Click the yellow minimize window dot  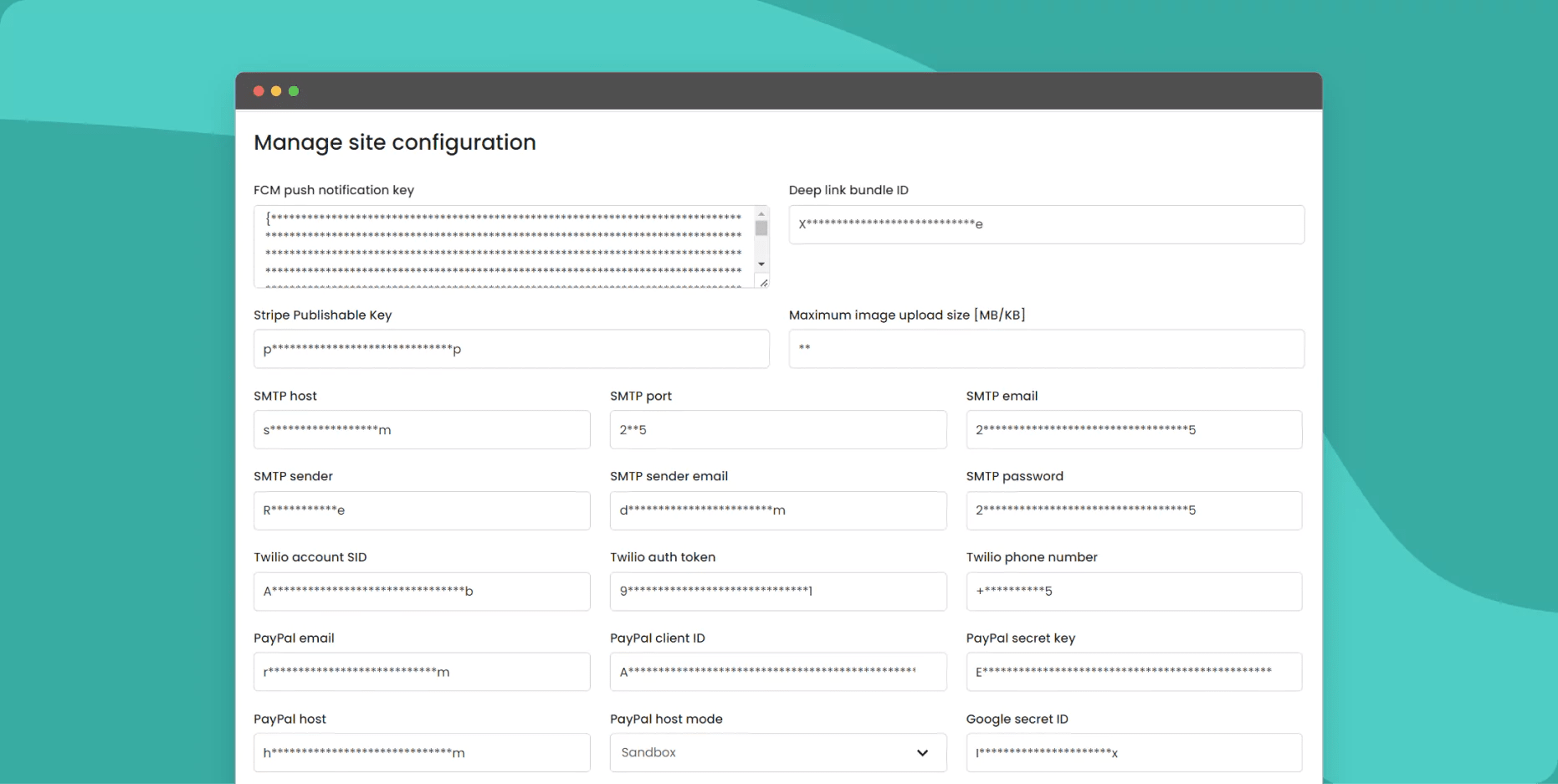click(x=276, y=91)
